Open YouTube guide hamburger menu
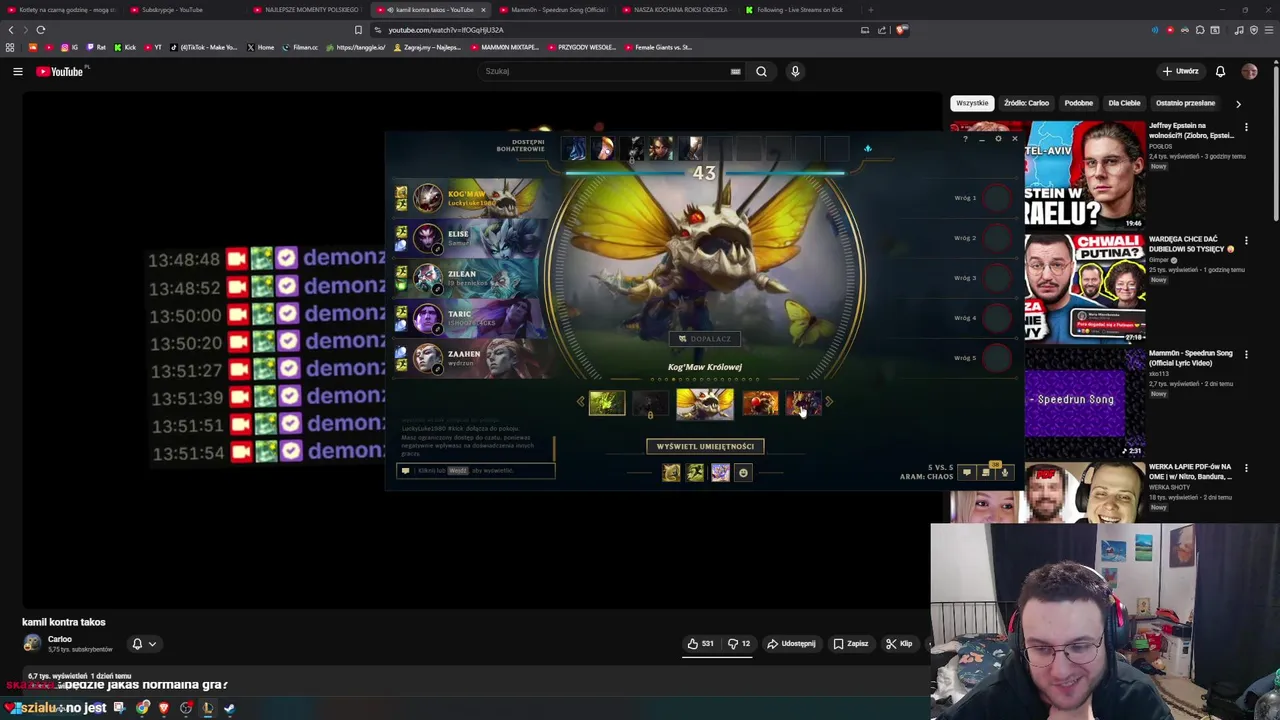1280x720 pixels. [17, 71]
